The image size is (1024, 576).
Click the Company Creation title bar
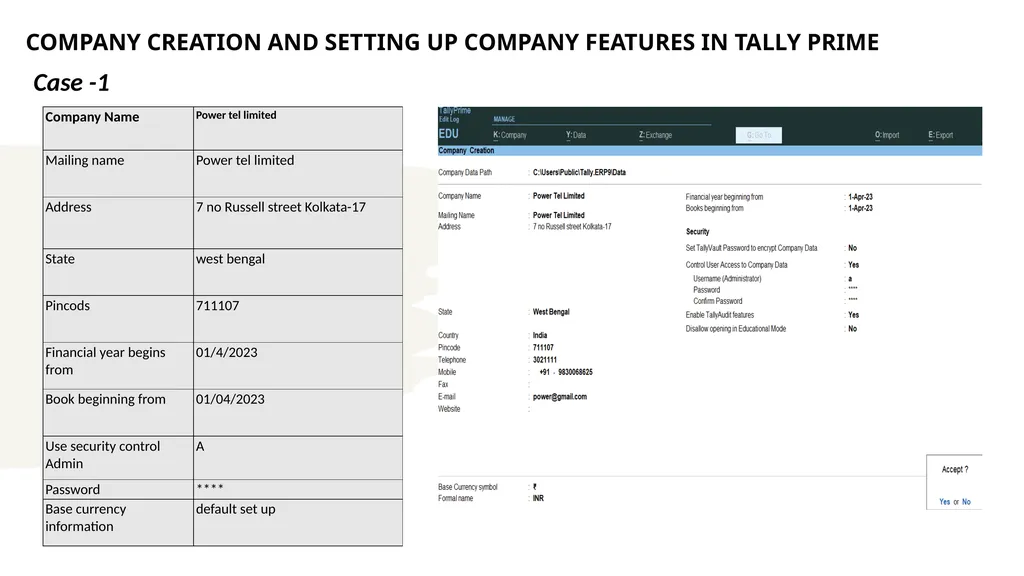tap(710, 151)
